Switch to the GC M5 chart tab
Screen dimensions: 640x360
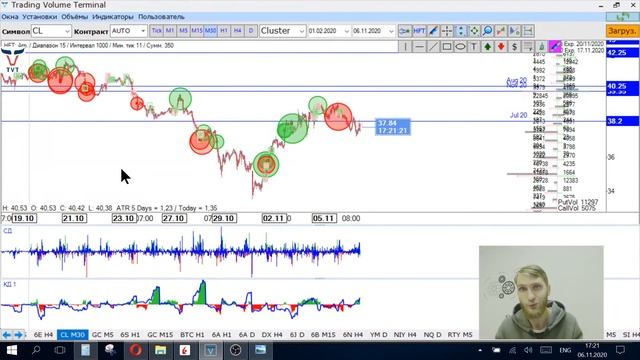103,335
